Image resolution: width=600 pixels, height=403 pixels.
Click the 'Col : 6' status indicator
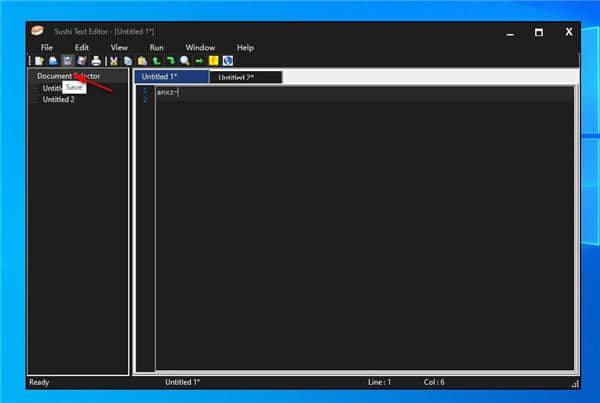pyautogui.click(x=434, y=382)
